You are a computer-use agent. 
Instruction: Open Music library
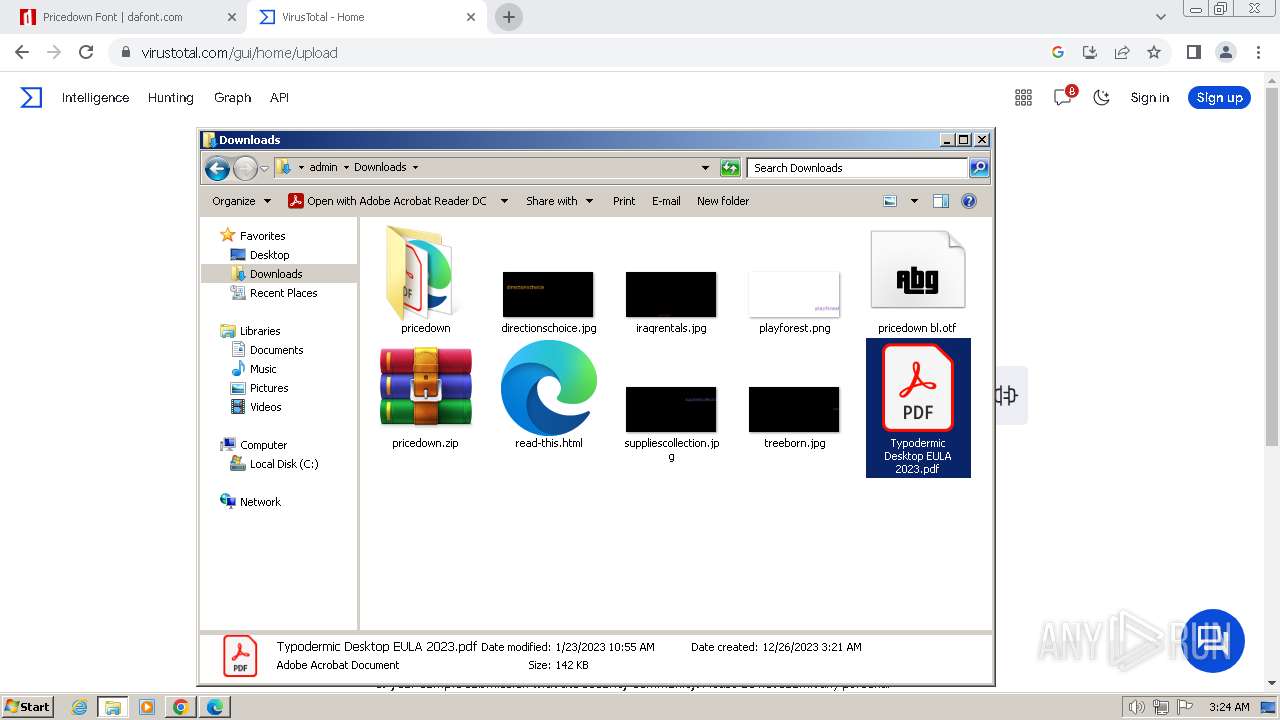click(254, 369)
